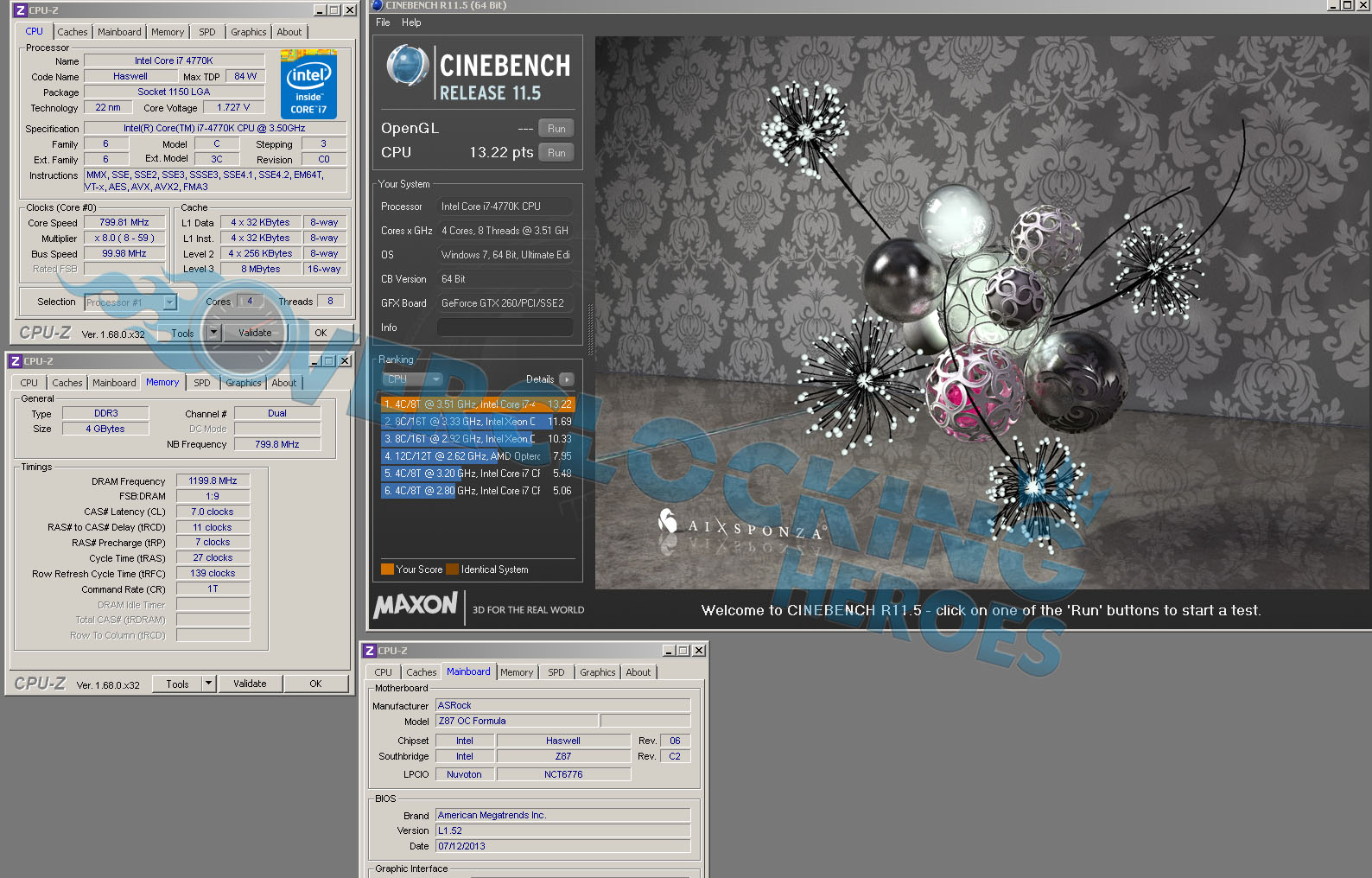Click the Z icon in the CPU tab window title bar

[x=20, y=10]
